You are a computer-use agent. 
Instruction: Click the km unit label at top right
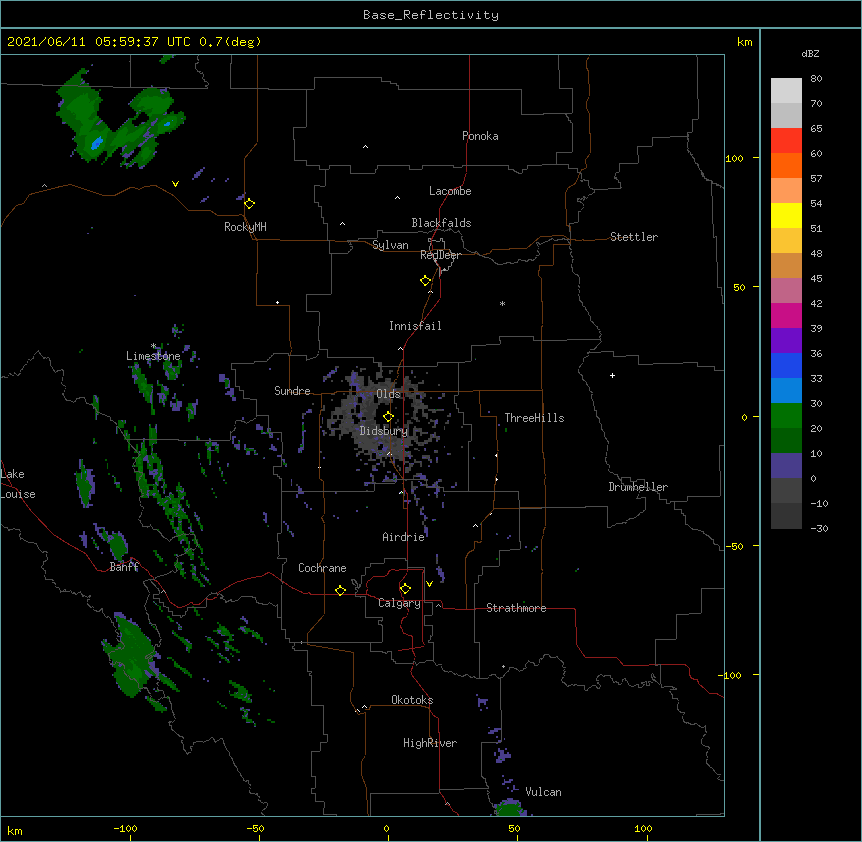(744, 42)
